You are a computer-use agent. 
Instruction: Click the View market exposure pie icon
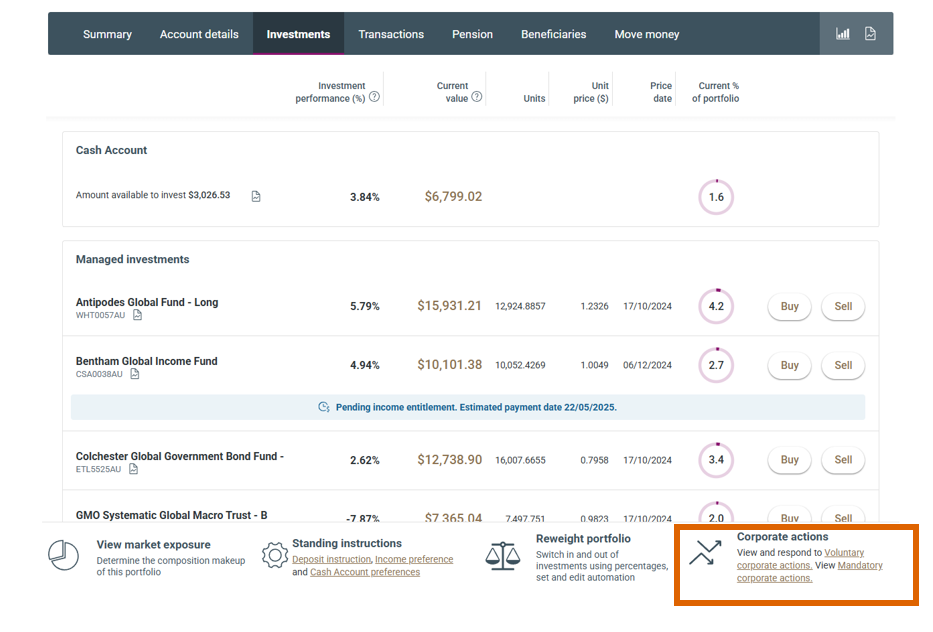click(64, 556)
